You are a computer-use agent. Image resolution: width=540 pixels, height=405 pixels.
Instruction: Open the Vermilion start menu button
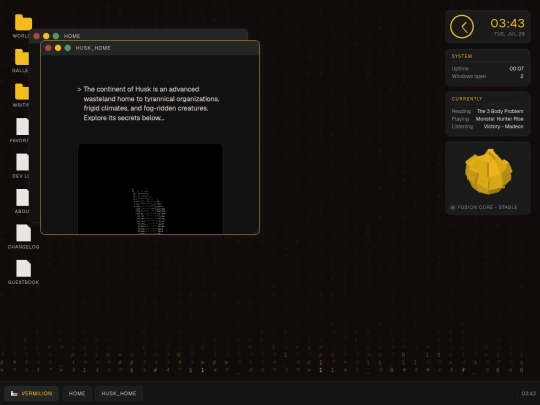click(31, 393)
